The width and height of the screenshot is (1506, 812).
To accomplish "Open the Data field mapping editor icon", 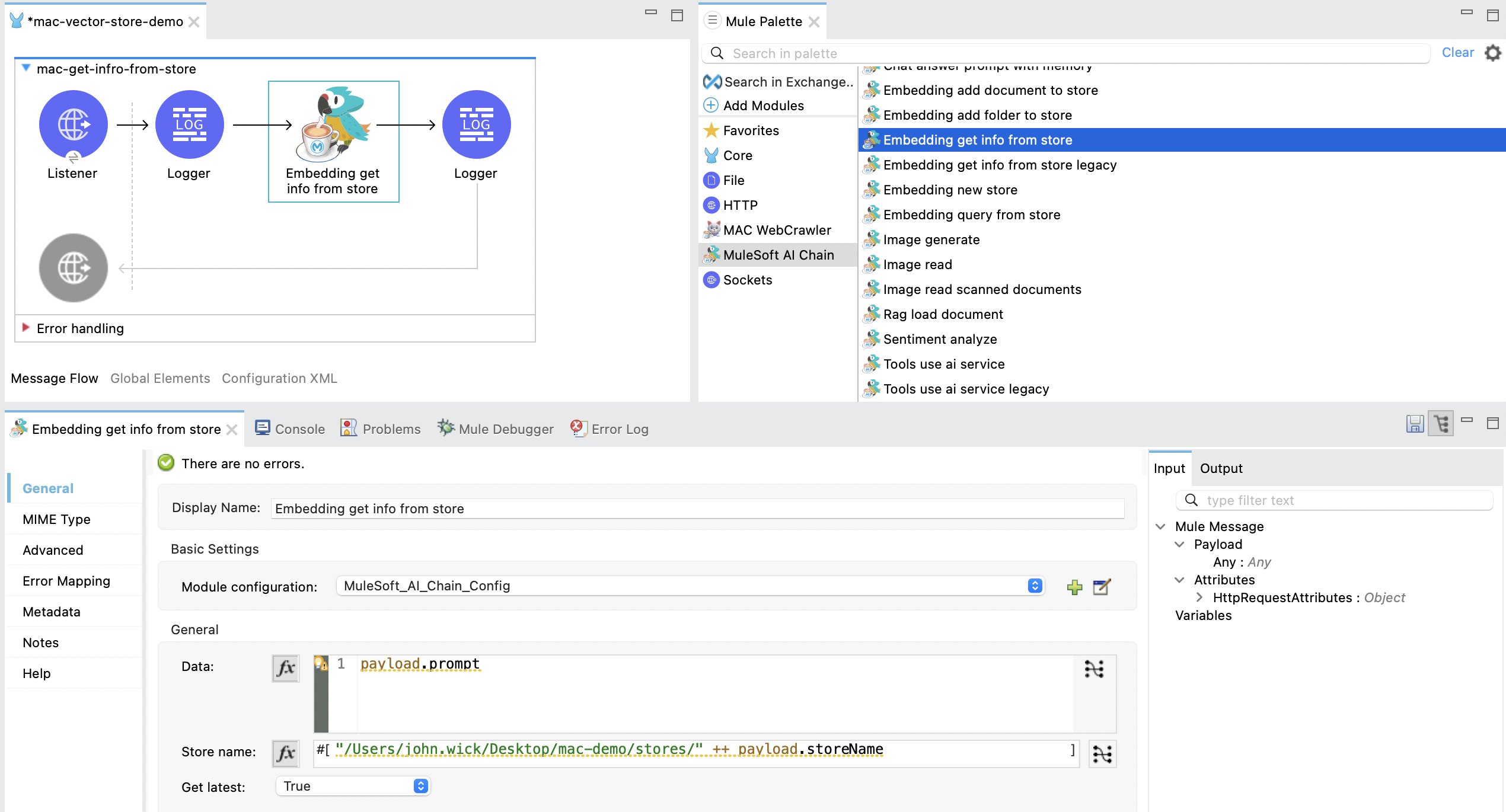I will pyautogui.click(x=1094, y=669).
